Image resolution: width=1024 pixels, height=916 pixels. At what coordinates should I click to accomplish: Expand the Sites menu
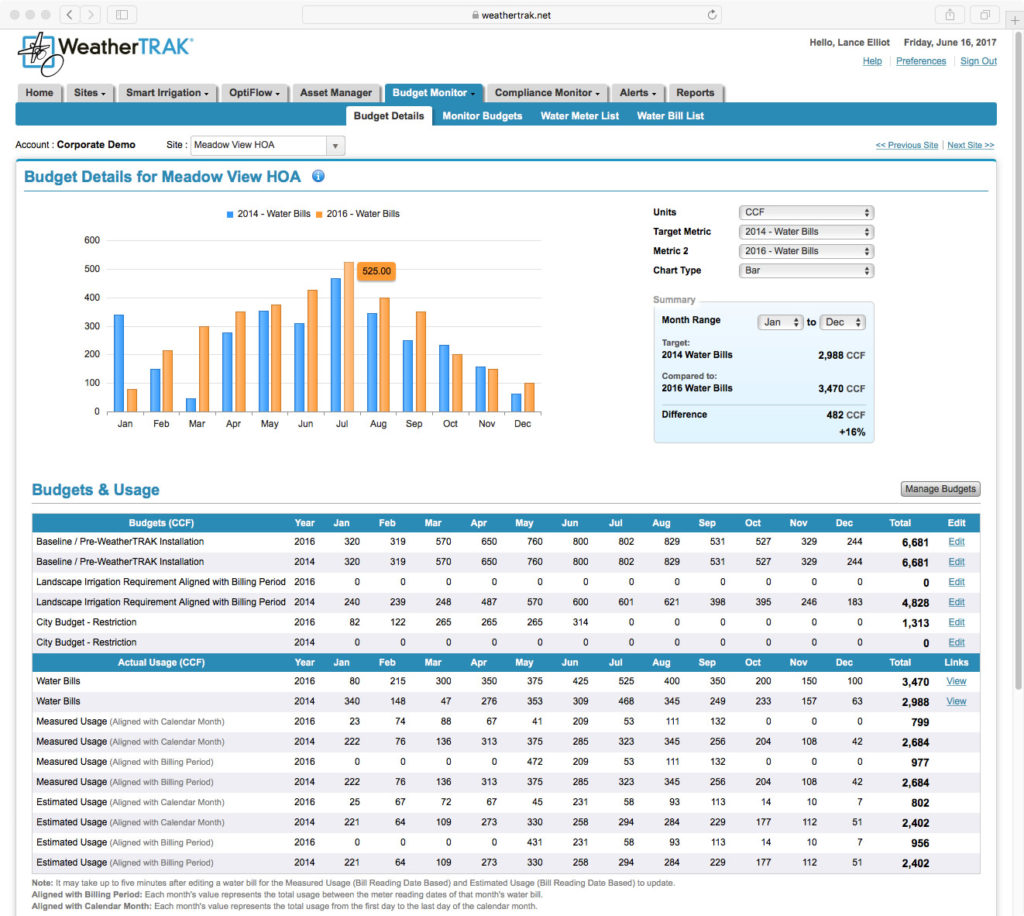89,93
